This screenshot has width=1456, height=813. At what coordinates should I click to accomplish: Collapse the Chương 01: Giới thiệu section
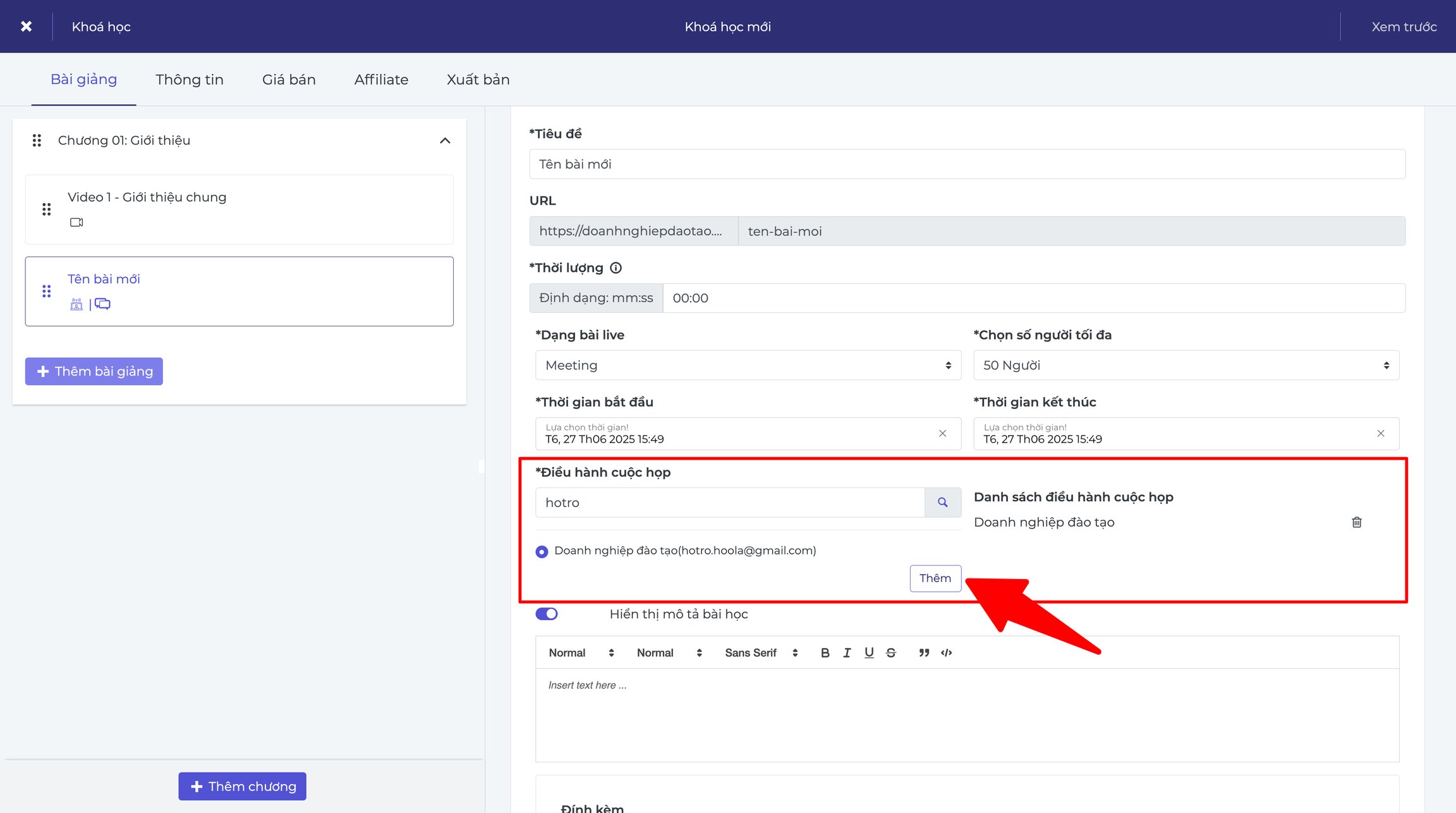point(445,140)
